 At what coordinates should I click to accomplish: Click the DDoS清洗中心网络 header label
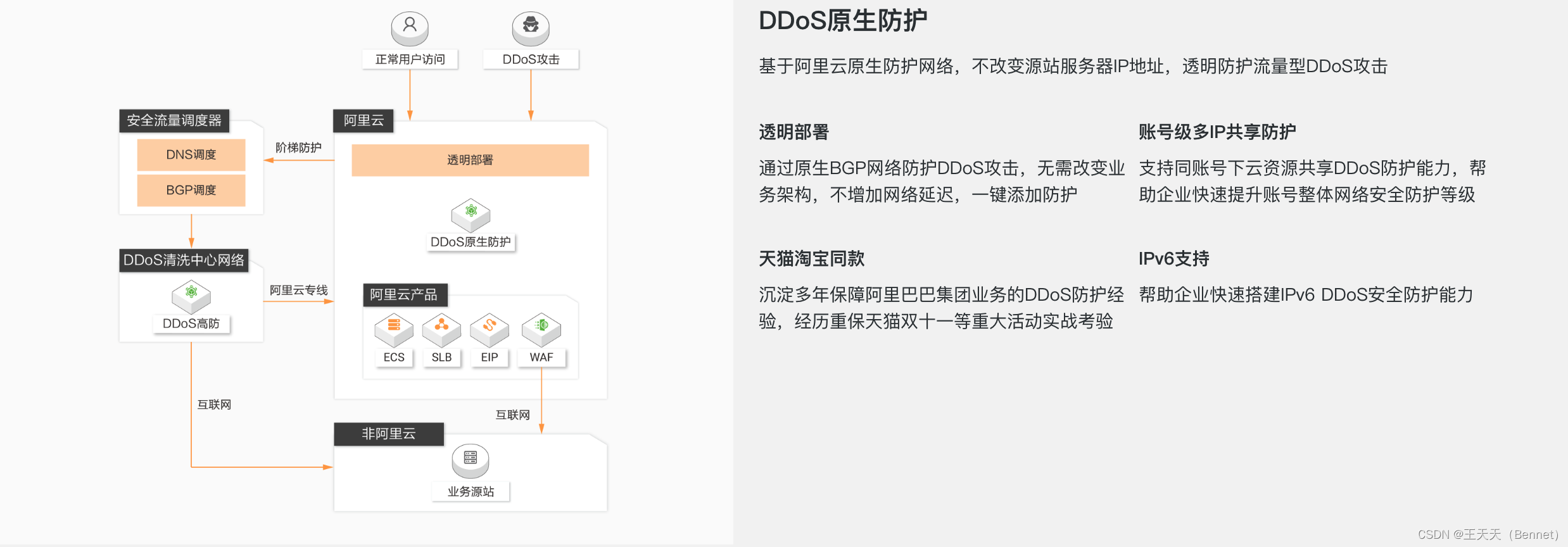tap(184, 260)
